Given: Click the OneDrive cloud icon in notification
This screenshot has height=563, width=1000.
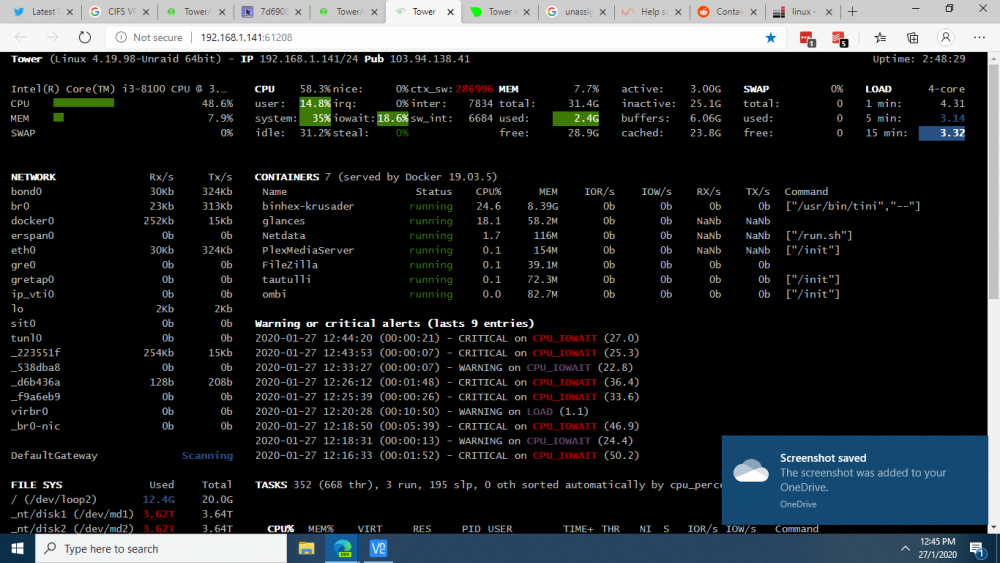Looking at the screenshot, I should (751, 471).
